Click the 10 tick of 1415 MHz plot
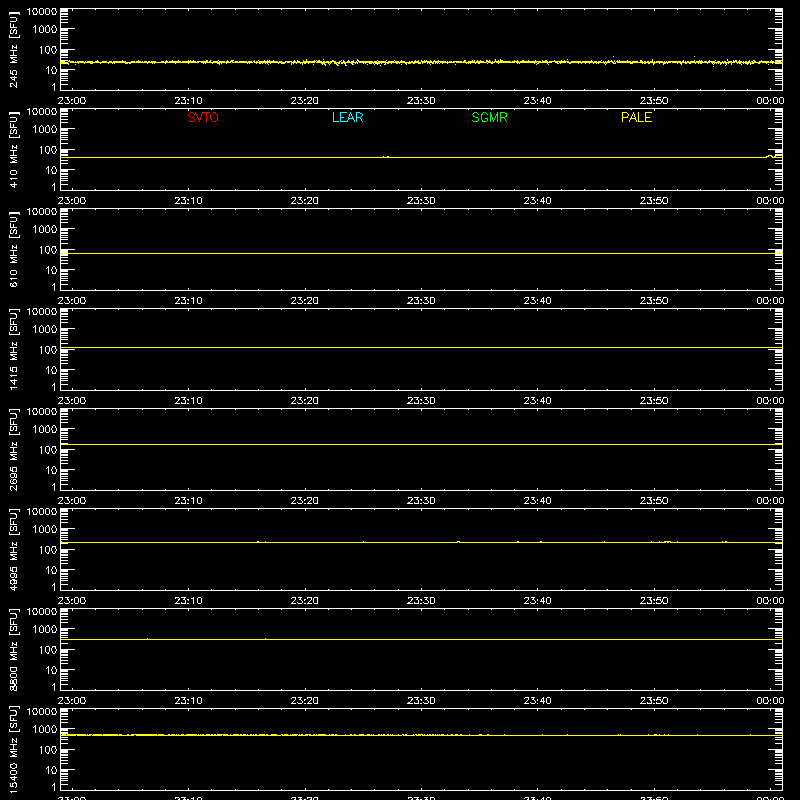800x800 pixels. pyautogui.click(x=51, y=370)
